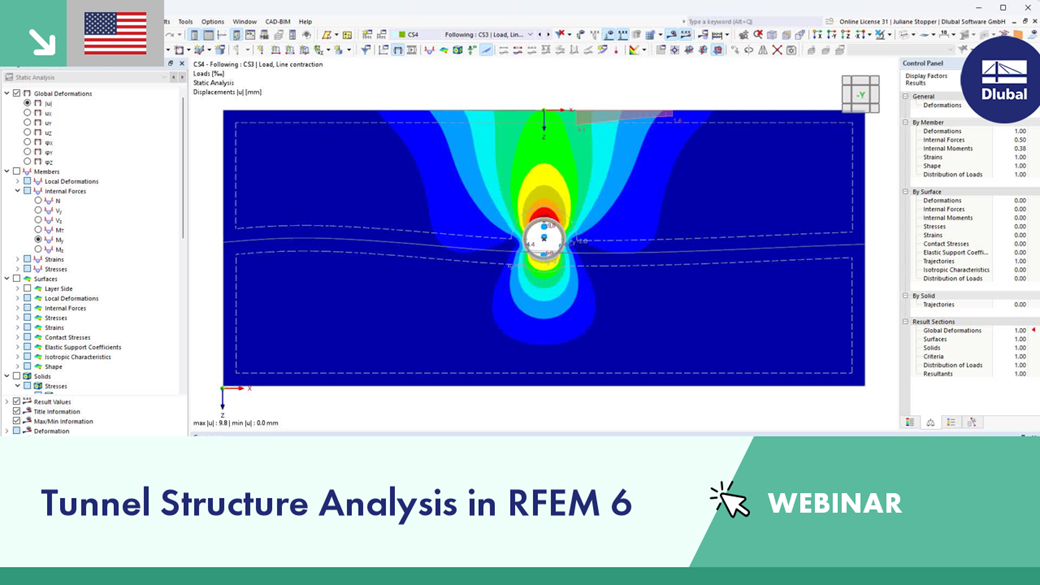The height and width of the screenshot is (585, 1040).
Task: Click the keyword search field
Action: (753, 21)
